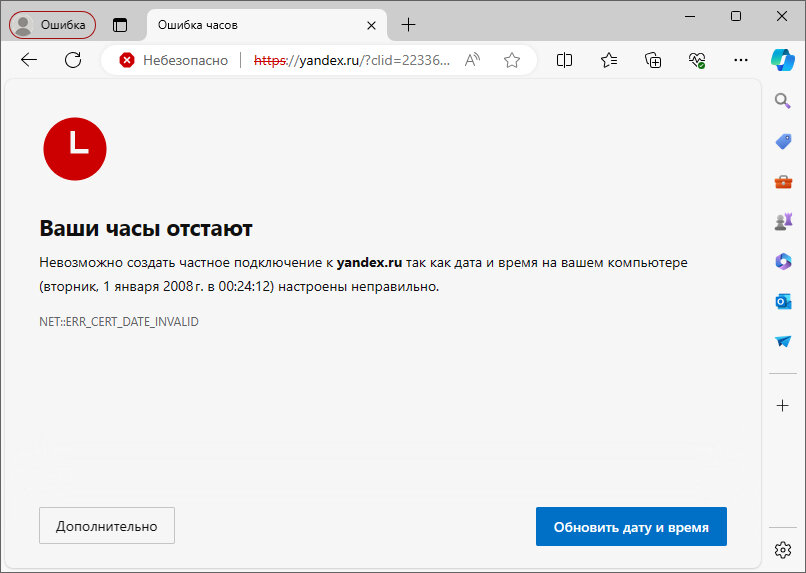
Task: Open sidebar Games chess icon
Action: (x=783, y=221)
